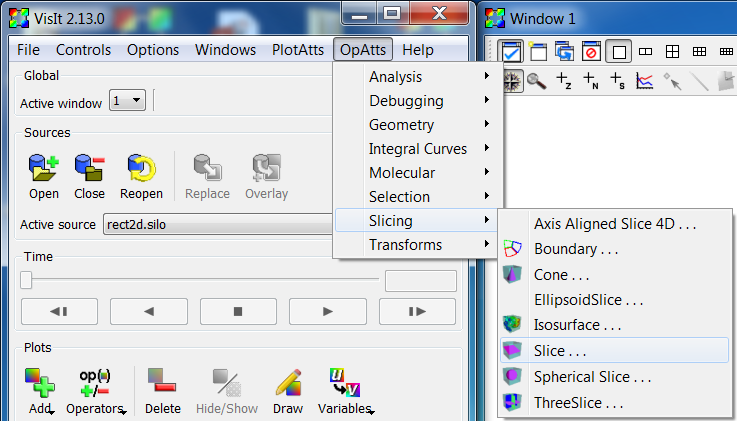Click the Reopen source icon
Screen dimensions: 737x421
coord(141,168)
